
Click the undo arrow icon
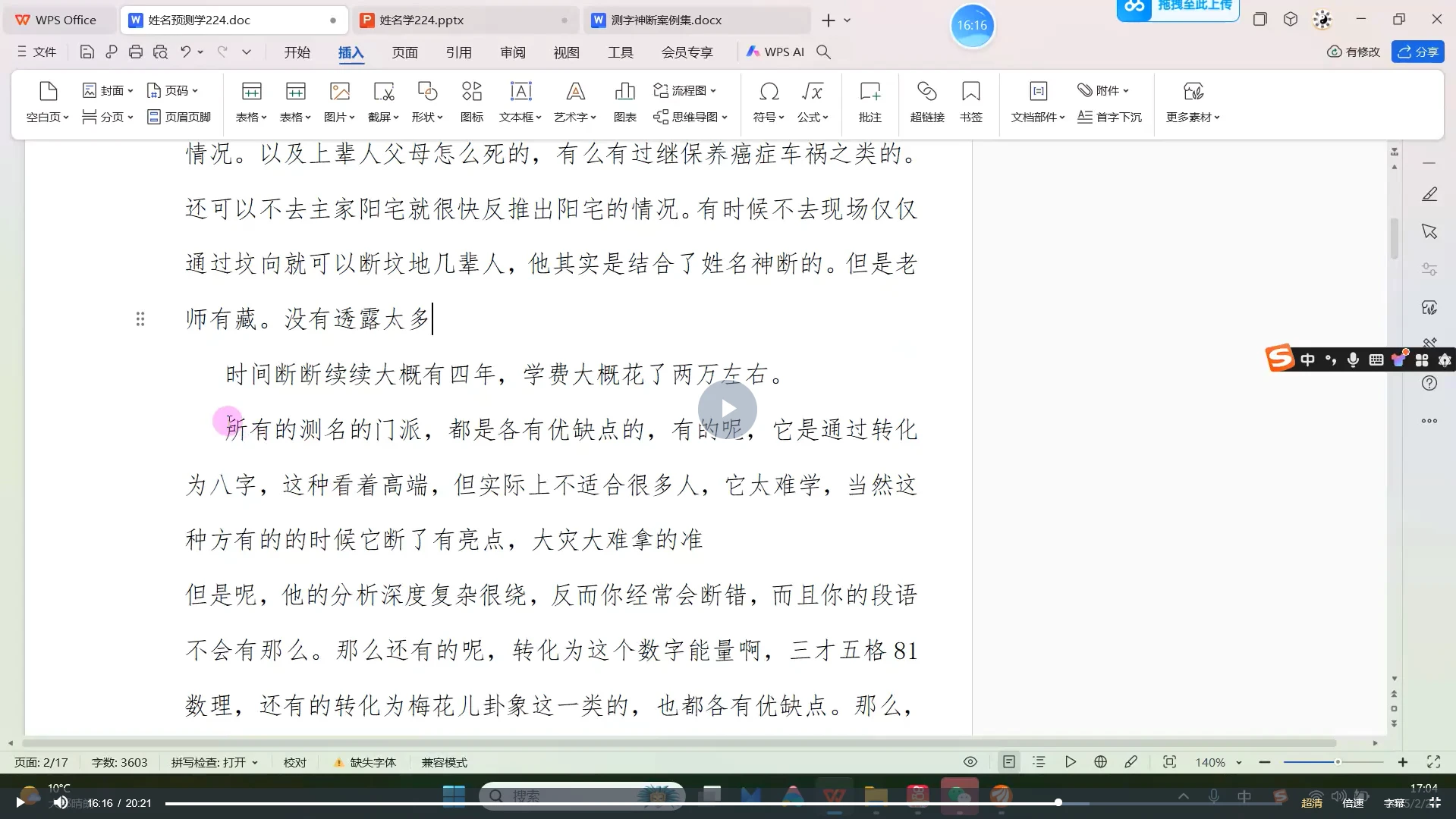tap(185, 52)
